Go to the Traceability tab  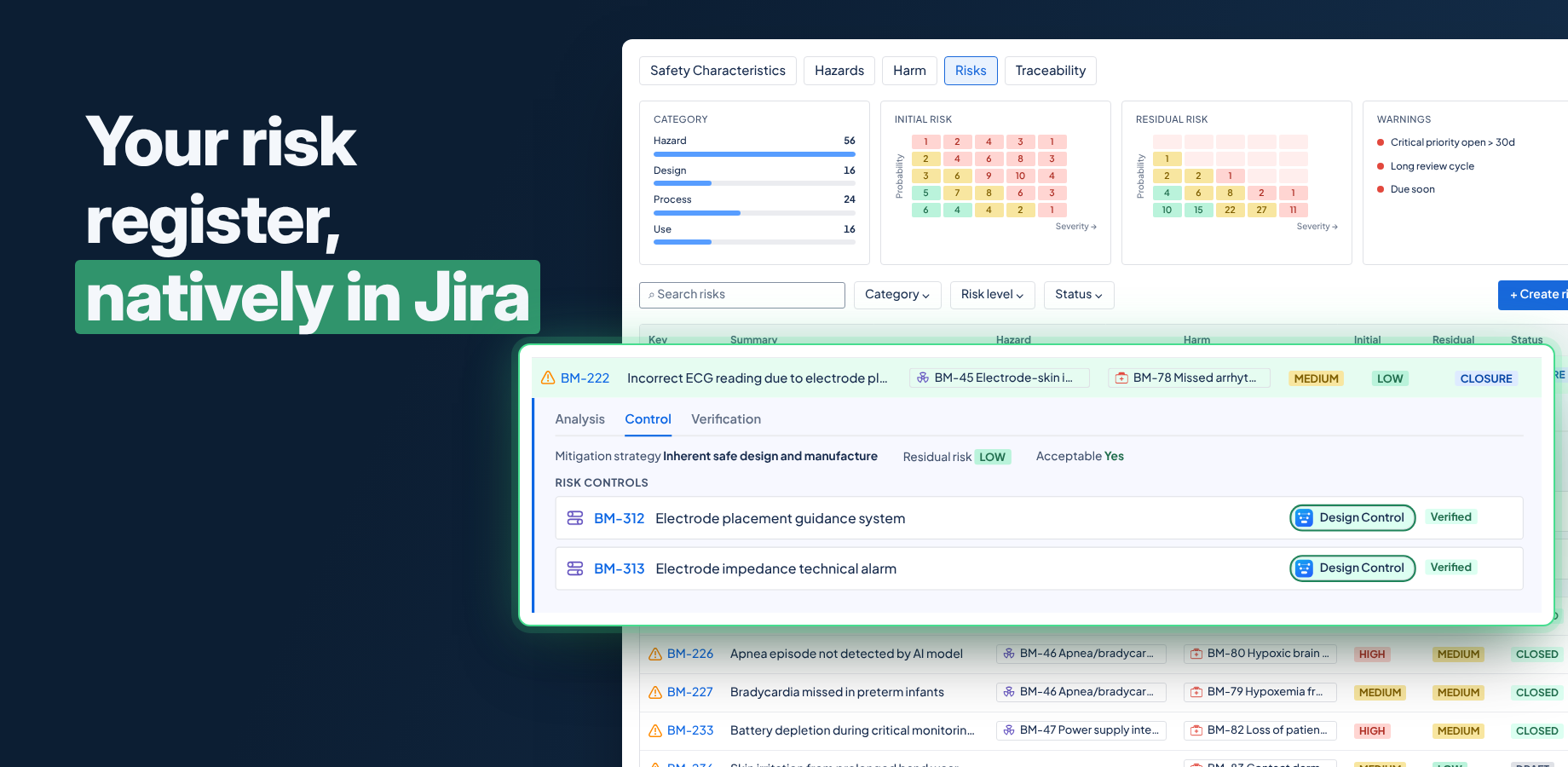tap(1051, 71)
